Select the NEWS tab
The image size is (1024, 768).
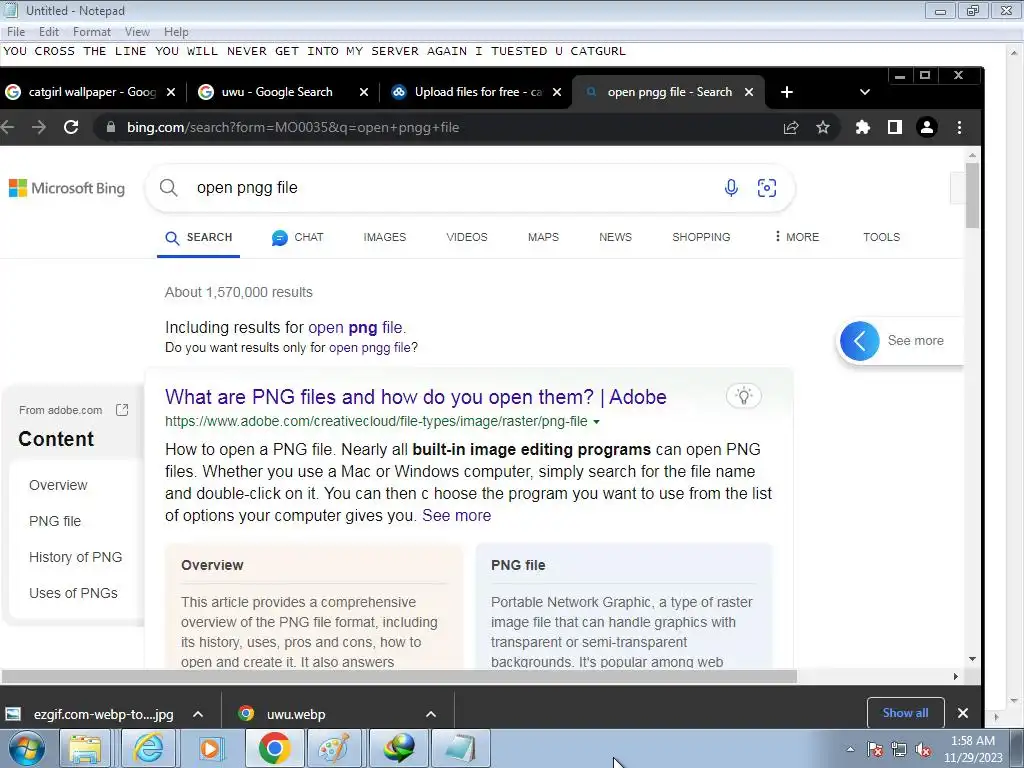[x=615, y=237]
